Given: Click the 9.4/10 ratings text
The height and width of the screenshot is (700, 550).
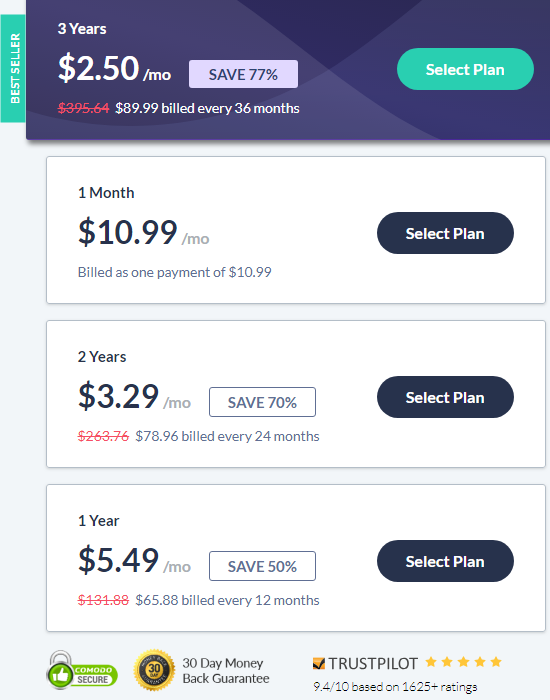Looking at the screenshot, I should [395, 687].
